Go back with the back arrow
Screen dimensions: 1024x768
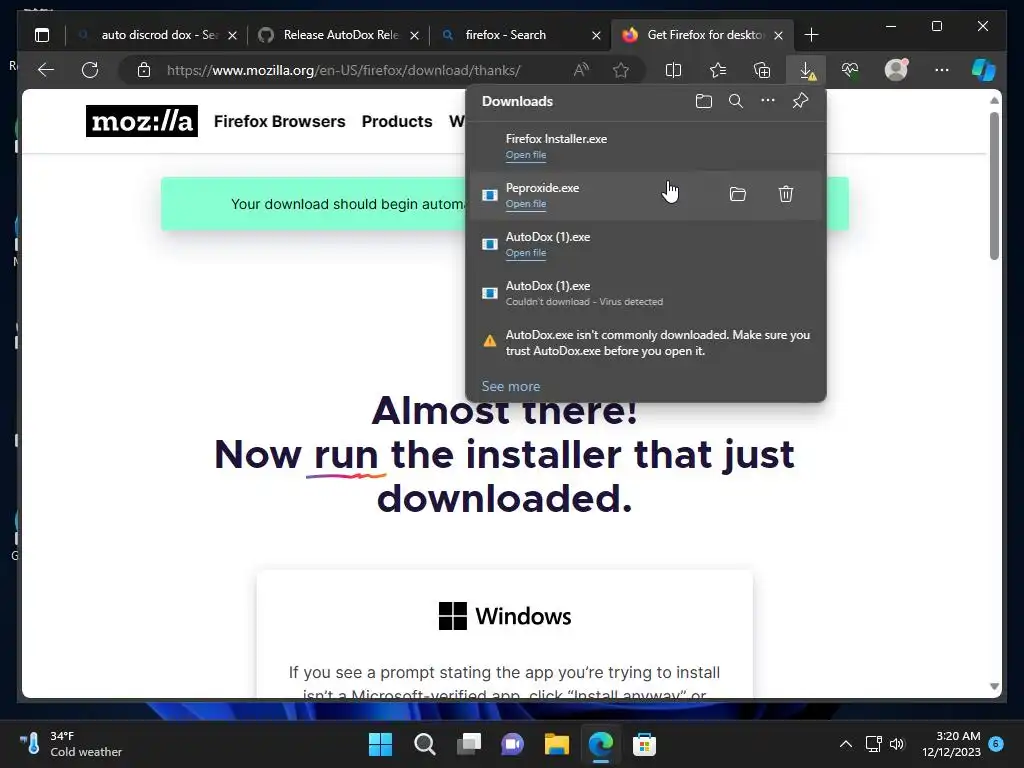pos(46,70)
